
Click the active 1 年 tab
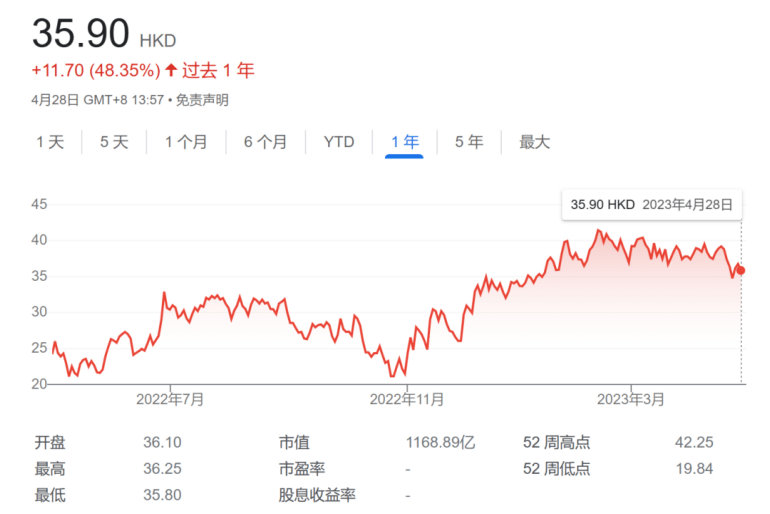[404, 142]
